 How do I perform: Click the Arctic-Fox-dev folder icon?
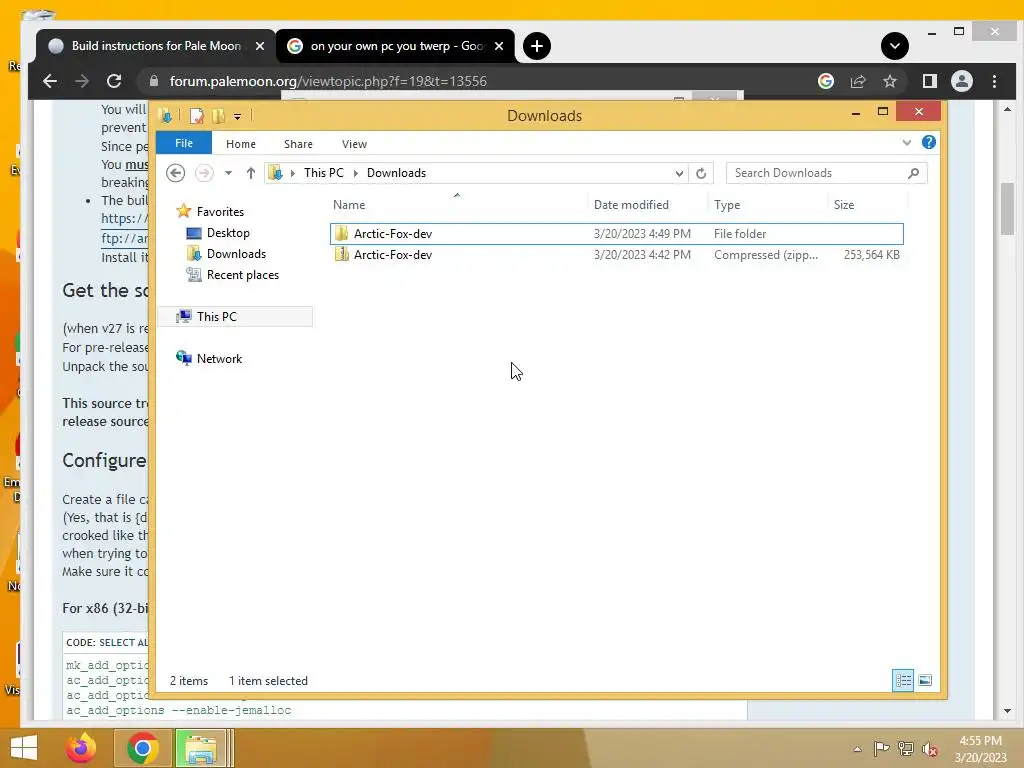point(341,233)
